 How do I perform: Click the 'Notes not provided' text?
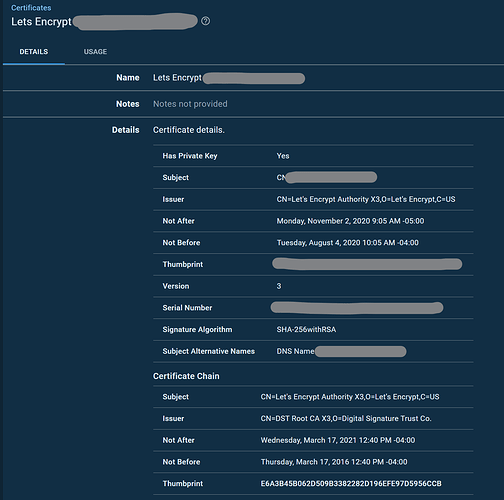[190, 104]
